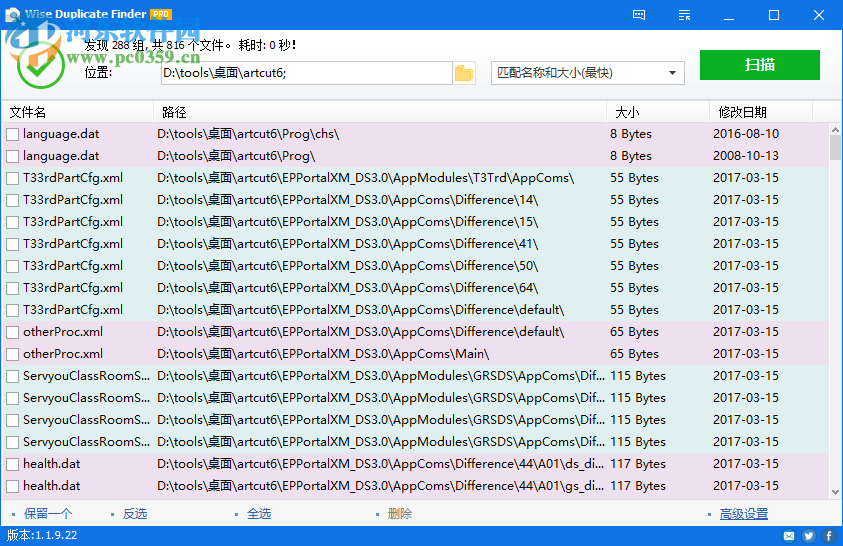
Task: Open the match mode dropdown
Action: click(x=588, y=73)
